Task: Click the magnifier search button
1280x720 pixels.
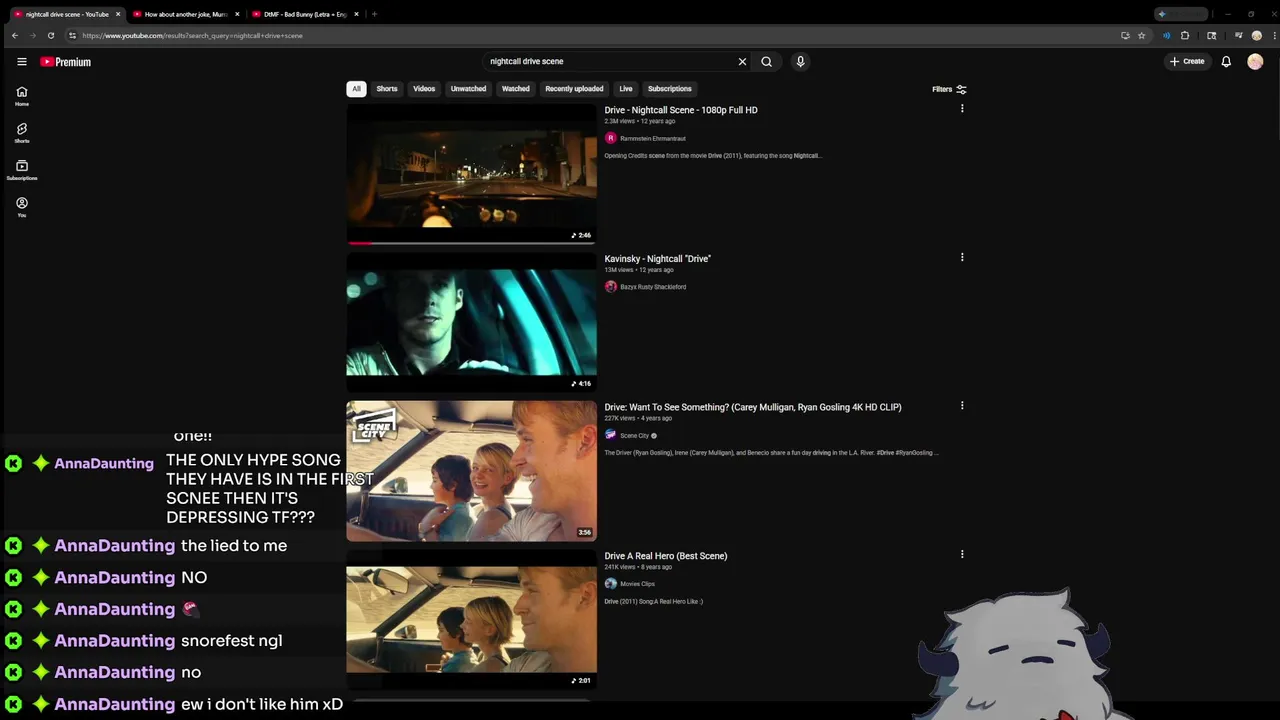Action: (766, 62)
